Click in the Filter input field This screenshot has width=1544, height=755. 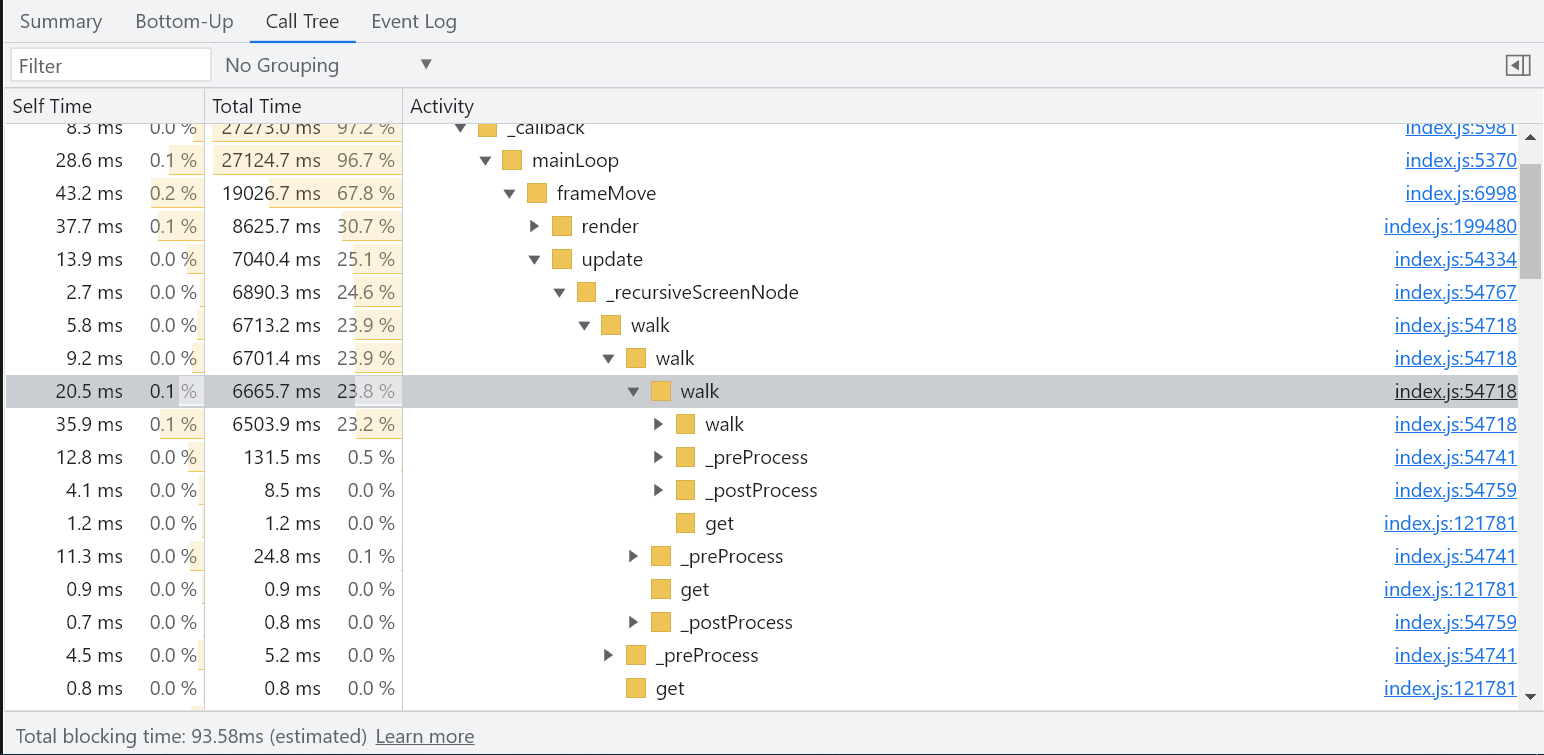[x=110, y=66]
